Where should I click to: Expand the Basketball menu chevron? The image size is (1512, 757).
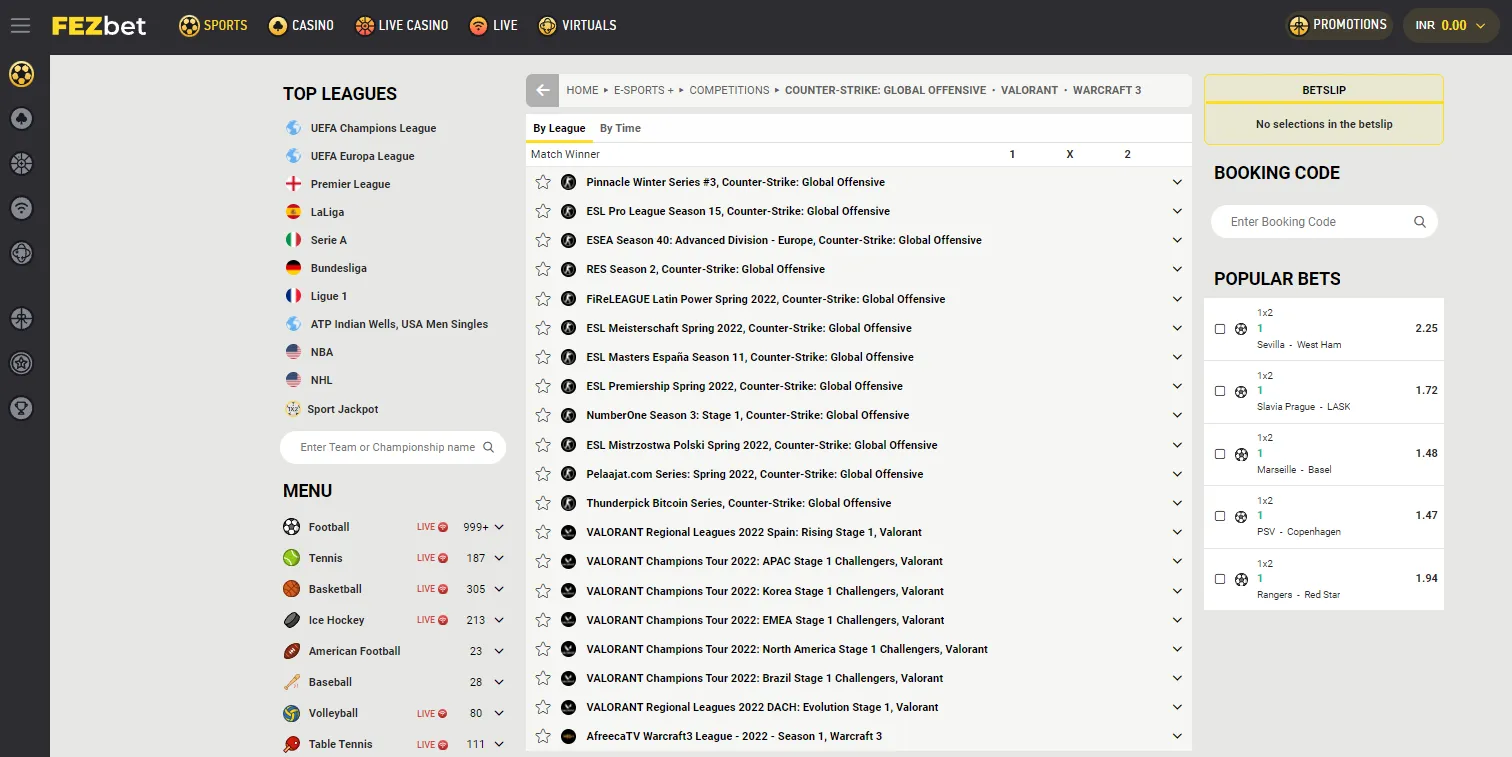[499, 589]
